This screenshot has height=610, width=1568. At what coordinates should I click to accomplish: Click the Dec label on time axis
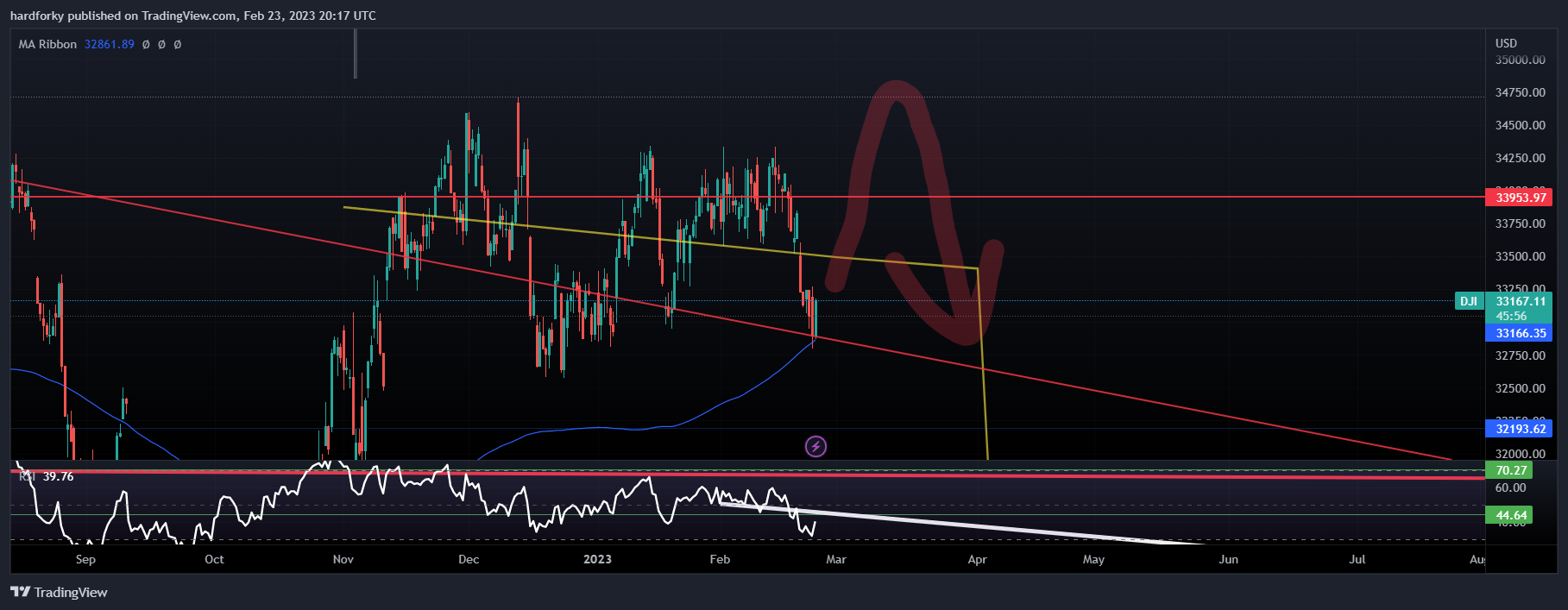[469, 559]
